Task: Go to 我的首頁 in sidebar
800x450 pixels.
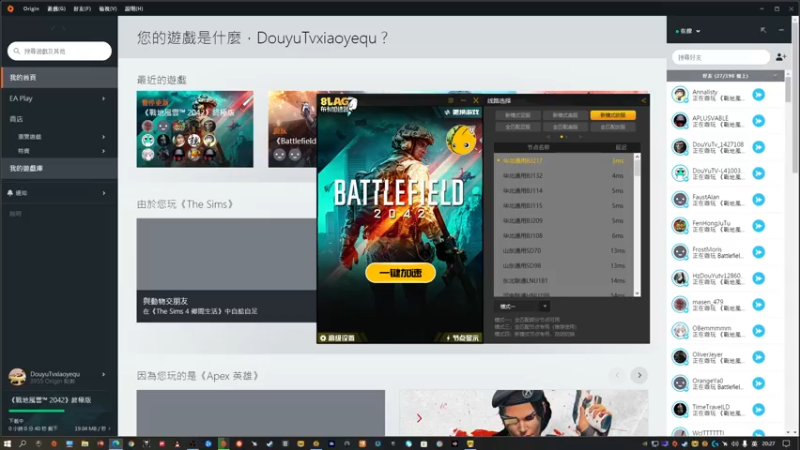Action: point(59,78)
